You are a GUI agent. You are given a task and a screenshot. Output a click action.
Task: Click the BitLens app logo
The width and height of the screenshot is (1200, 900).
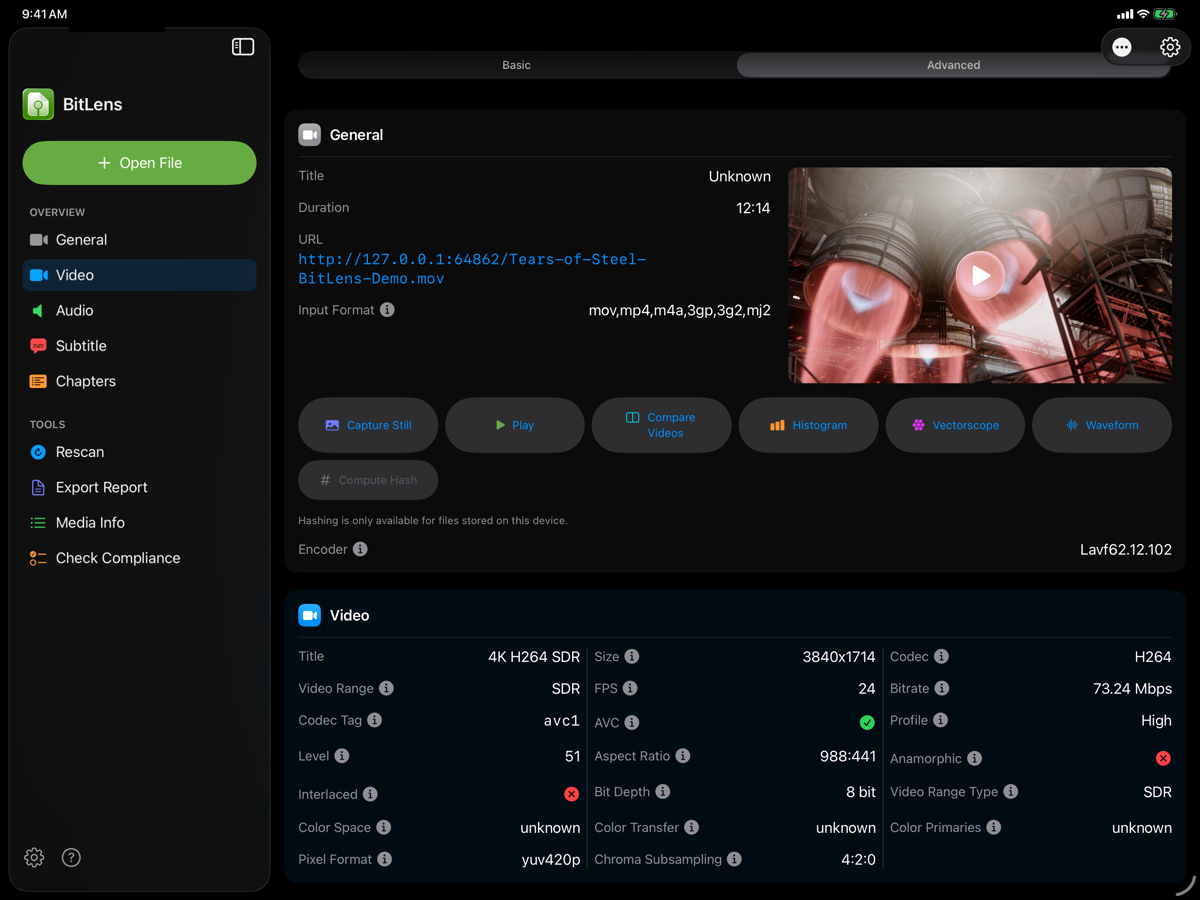coord(38,104)
